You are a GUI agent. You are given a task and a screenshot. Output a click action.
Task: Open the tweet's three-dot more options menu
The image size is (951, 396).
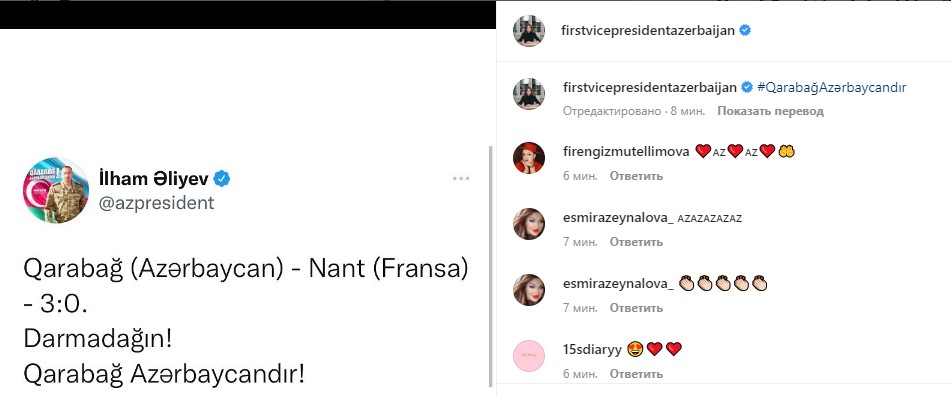[x=461, y=178]
